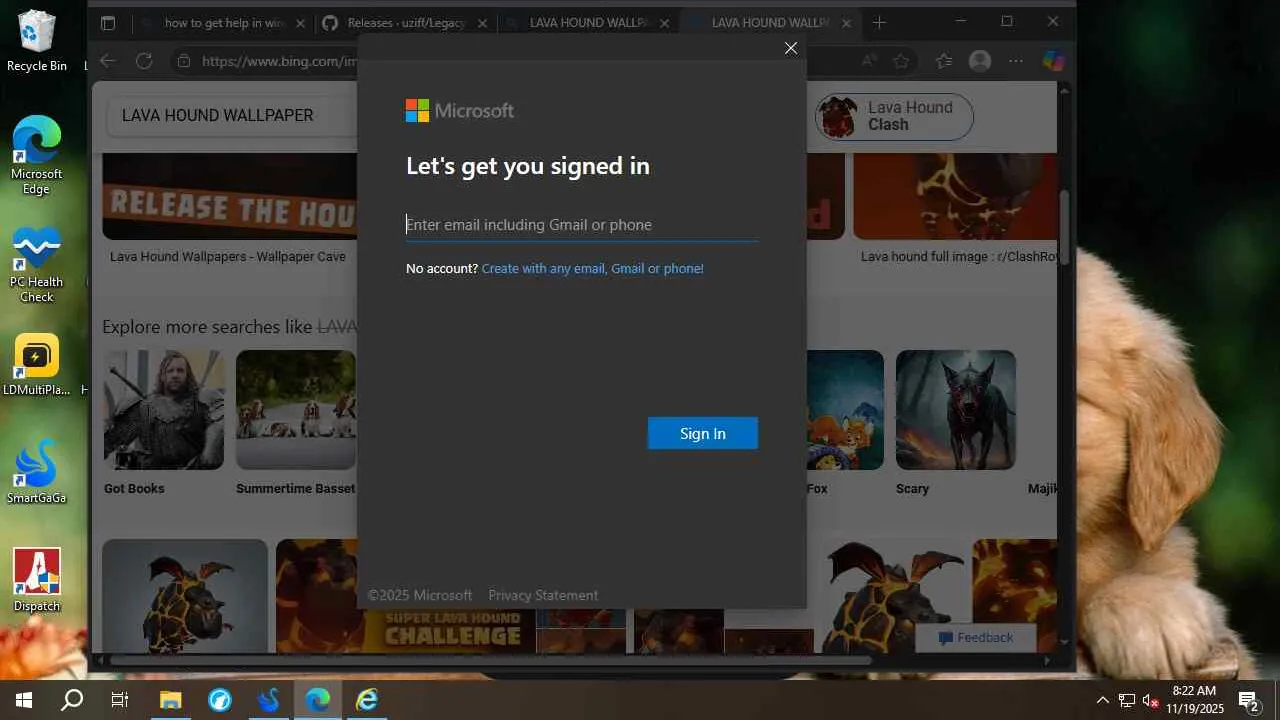Click the email or phone input field
This screenshot has width=1280, height=720.
click(x=581, y=224)
